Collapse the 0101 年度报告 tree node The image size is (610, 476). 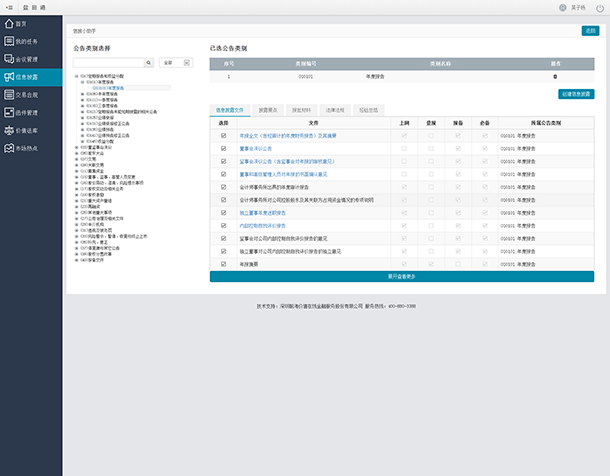[82, 82]
